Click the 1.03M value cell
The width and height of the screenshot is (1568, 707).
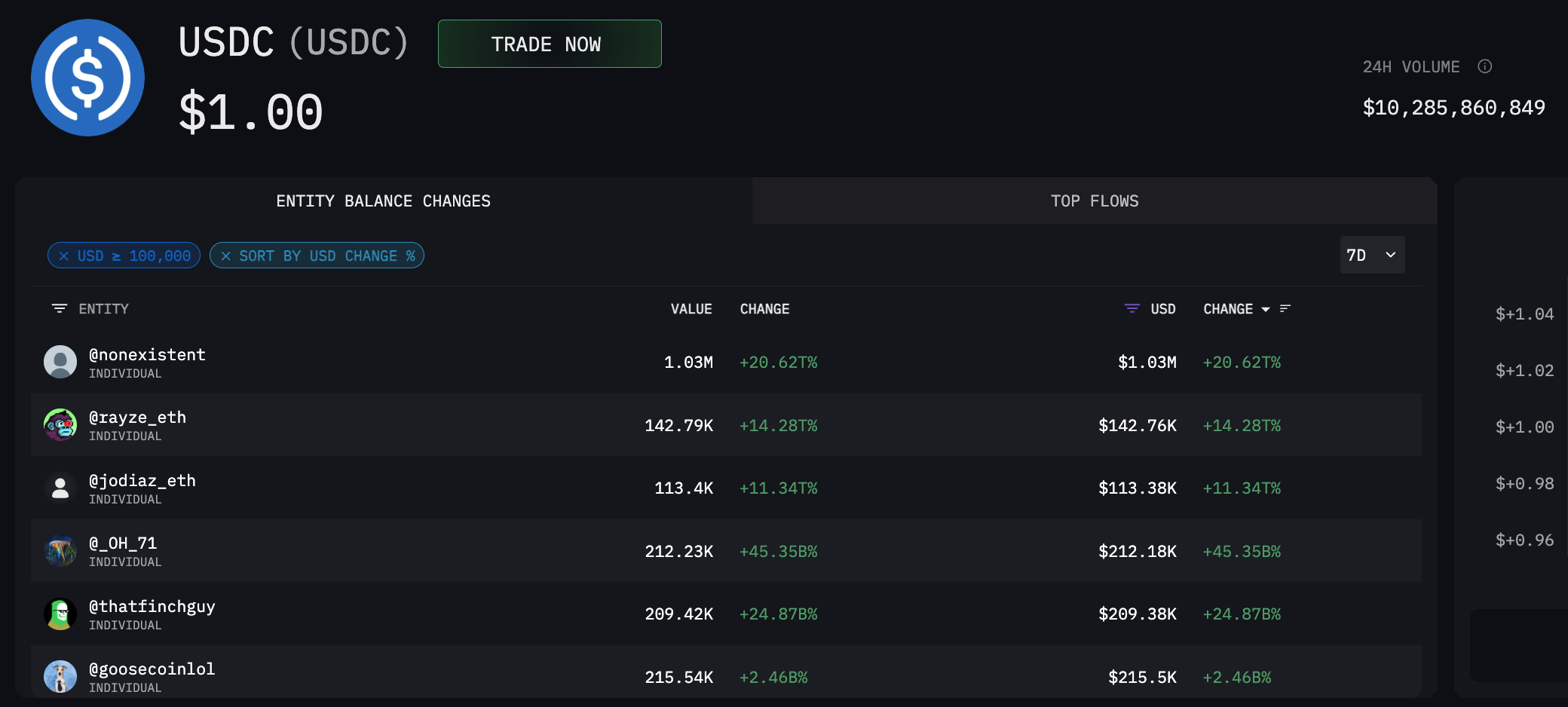[x=688, y=363]
